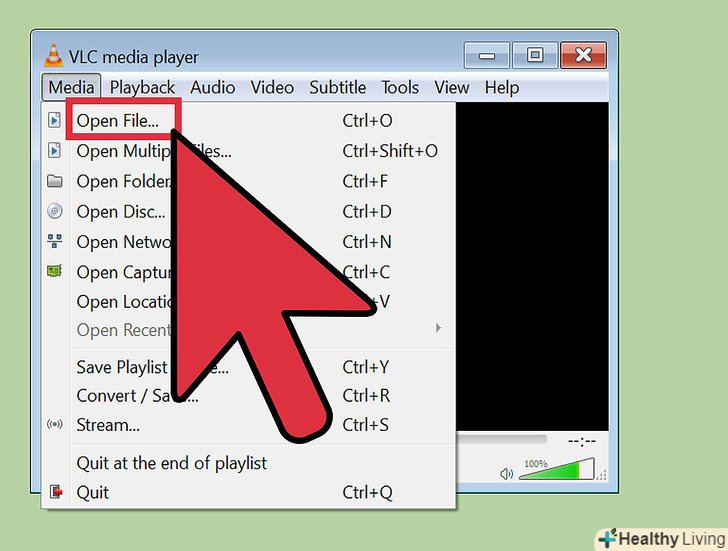Screen dimensions: 728x551
Task: Click the Open Multiple Files icon
Action: pyautogui.click(x=54, y=150)
